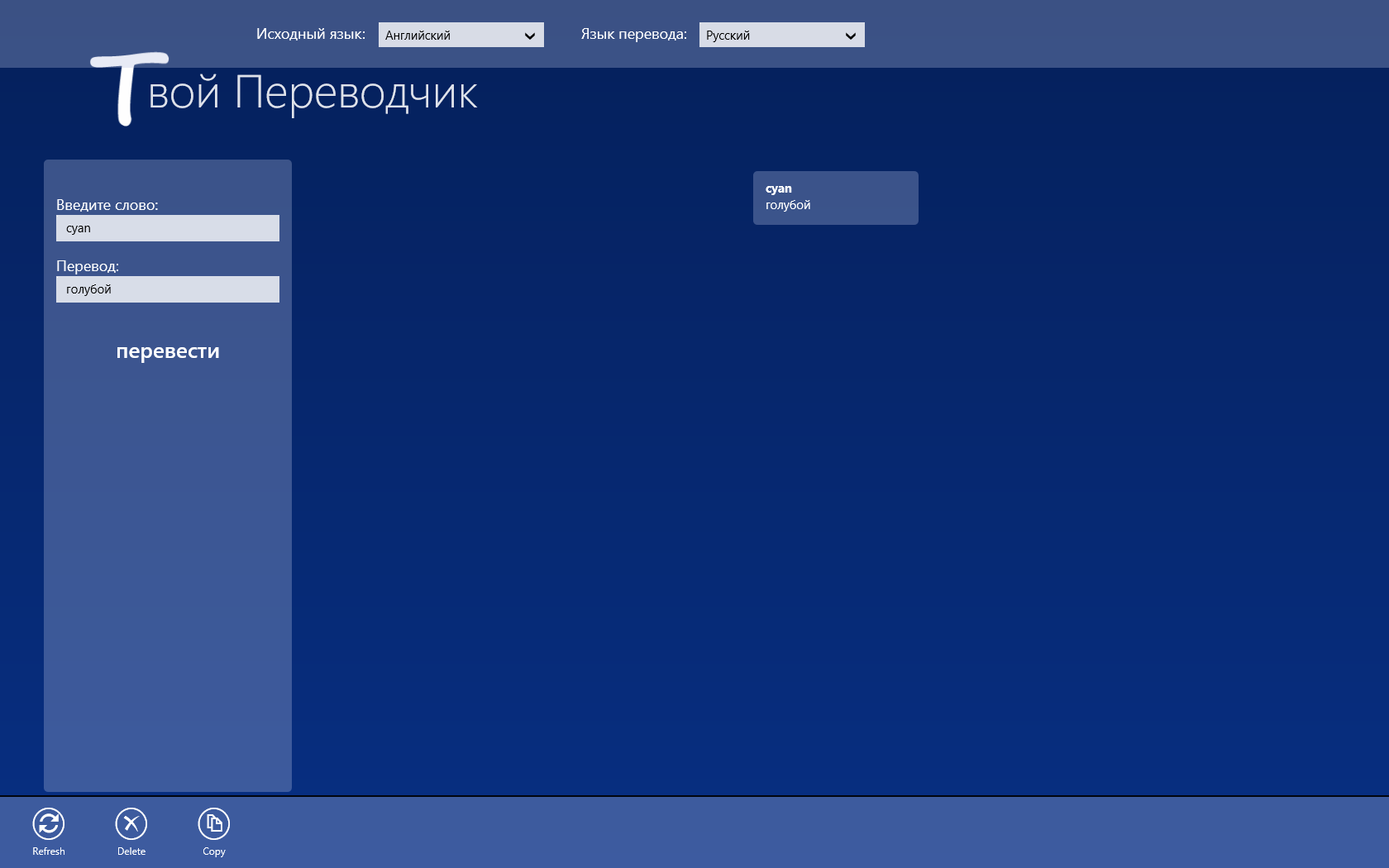Viewport: 1389px width, 868px height.
Task: Click the Язык перевода label
Action: (x=634, y=34)
